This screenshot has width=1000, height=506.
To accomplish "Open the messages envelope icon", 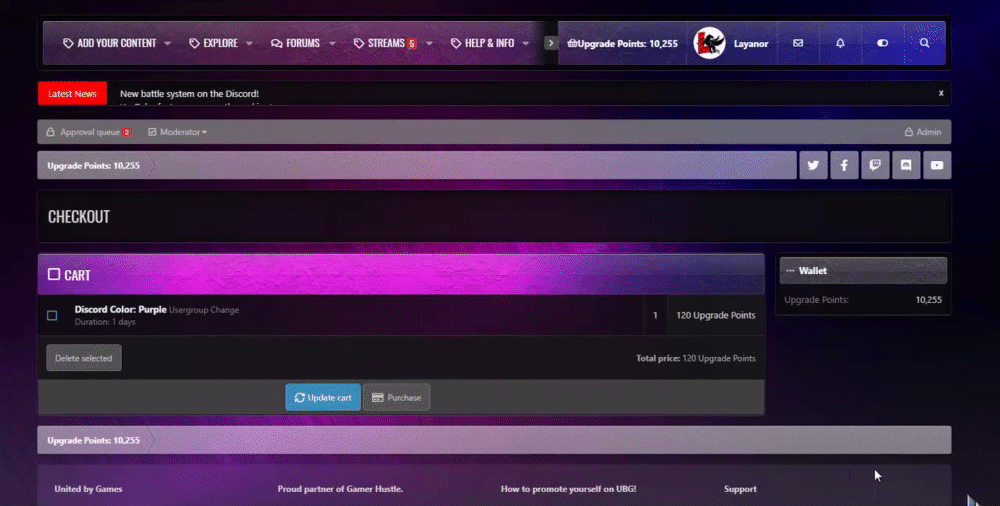I will pyautogui.click(x=798, y=43).
